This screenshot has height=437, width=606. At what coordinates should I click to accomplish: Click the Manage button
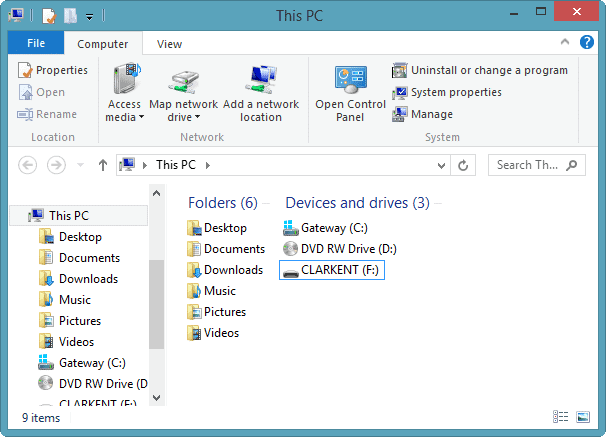coord(422,114)
